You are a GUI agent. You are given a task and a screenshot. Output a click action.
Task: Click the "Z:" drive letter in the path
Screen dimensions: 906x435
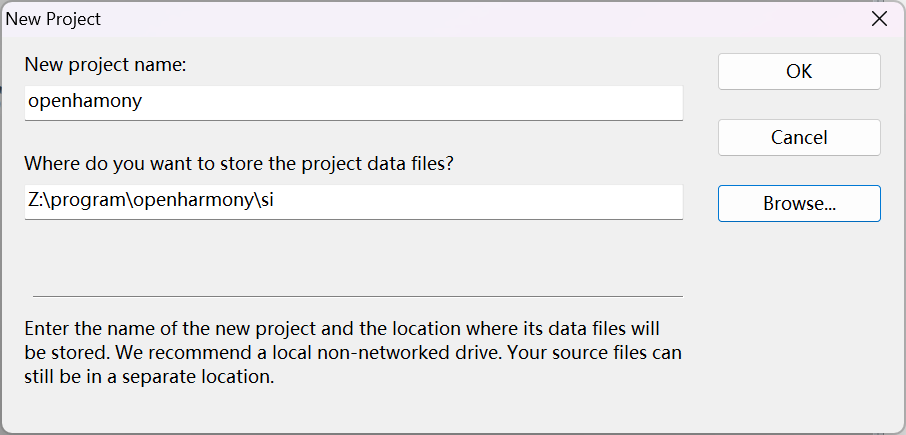point(35,202)
